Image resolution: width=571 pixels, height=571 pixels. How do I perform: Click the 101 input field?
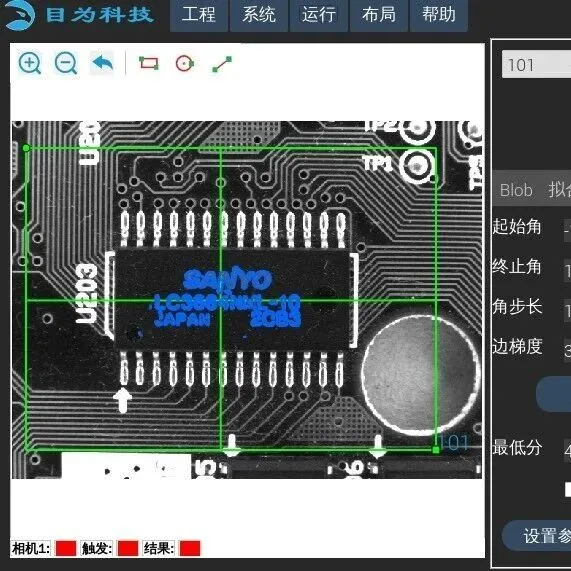coord(536,64)
